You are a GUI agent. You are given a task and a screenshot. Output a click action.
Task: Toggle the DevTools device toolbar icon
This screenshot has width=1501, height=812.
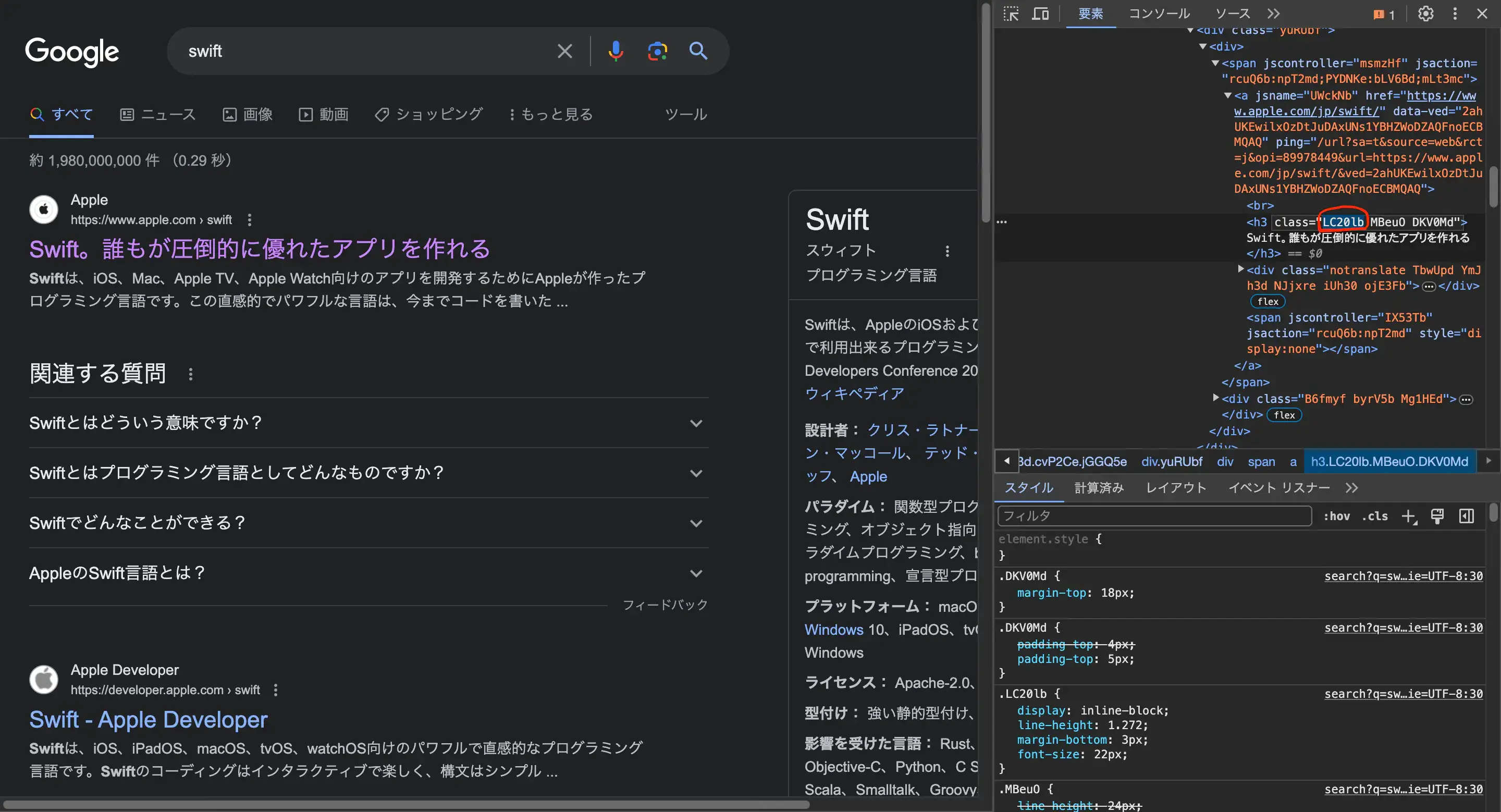click(1040, 14)
